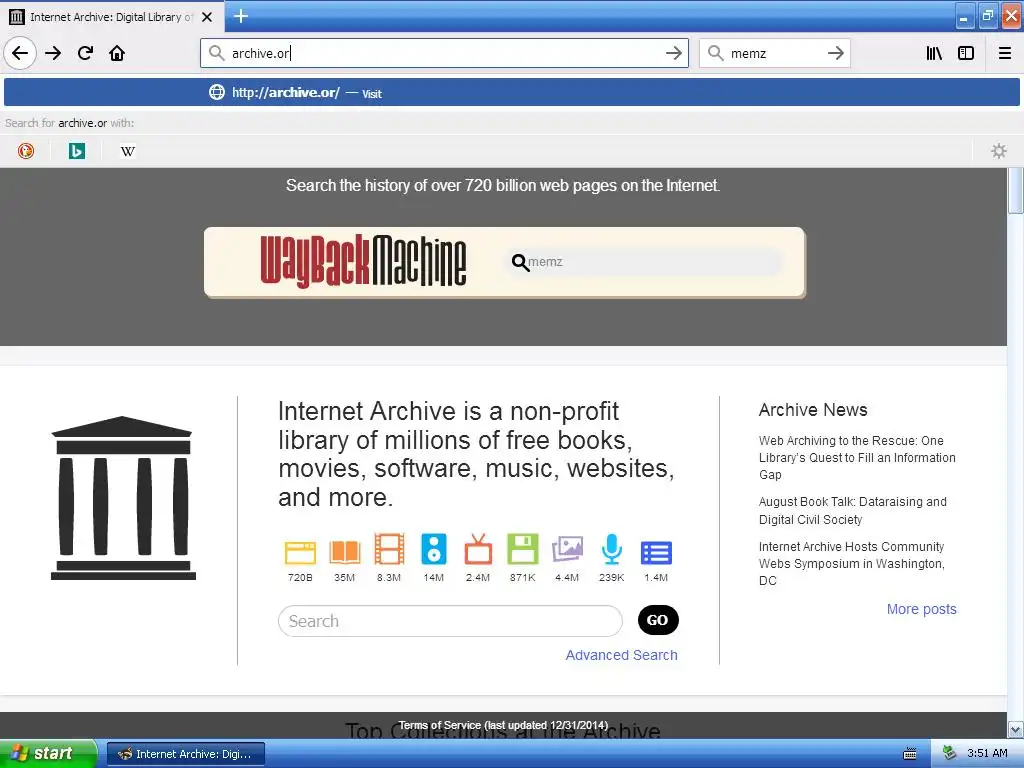The height and width of the screenshot is (768, 1024).
Task: Open the collections list icon labeled 1.4M
Action: coord(656,552)
